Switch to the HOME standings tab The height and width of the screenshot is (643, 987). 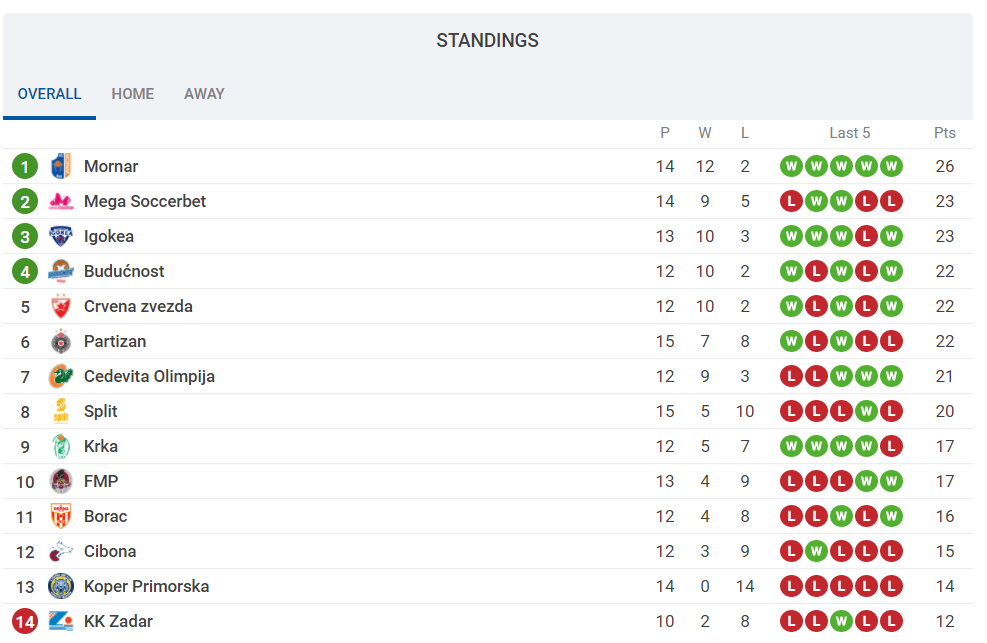tap(133, 94)
